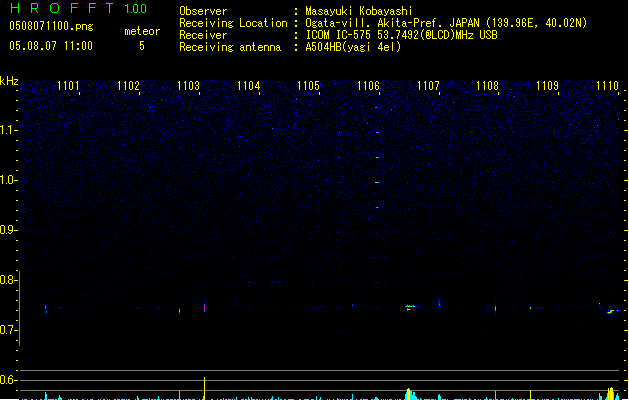Click the 1106 time axis label

click(x=368, y=86)
